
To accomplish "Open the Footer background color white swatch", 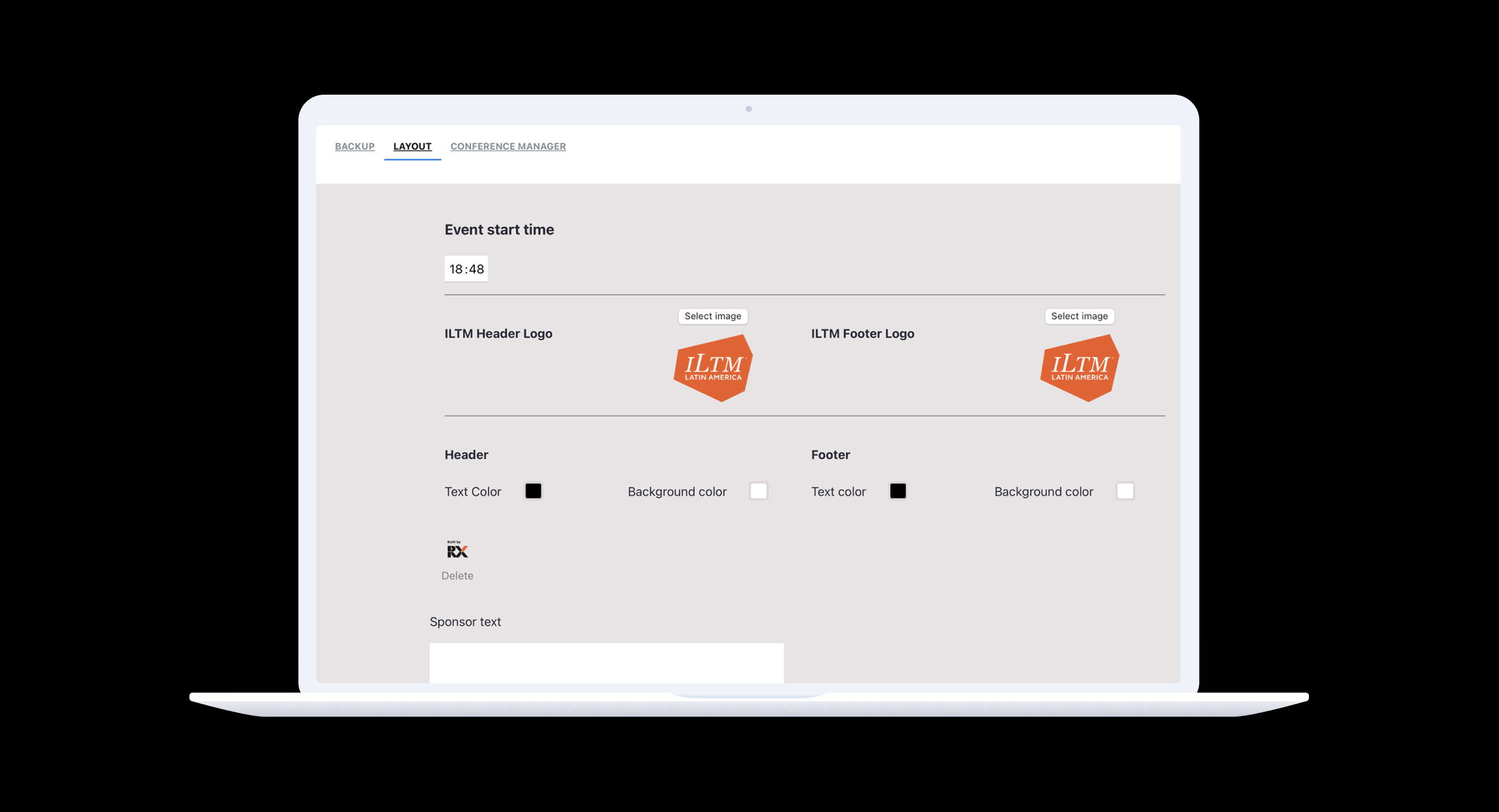I will tap(1125, 491).
